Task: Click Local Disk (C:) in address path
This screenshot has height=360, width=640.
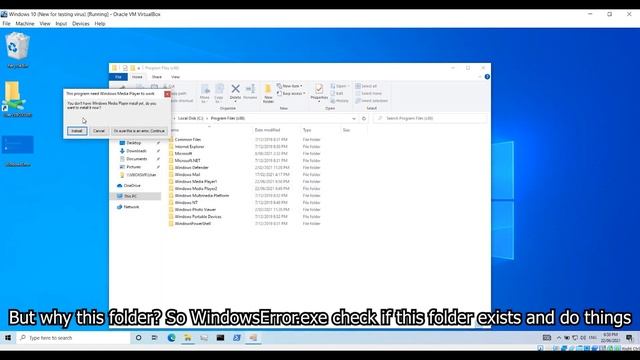Action: click(x=191, y=118)
